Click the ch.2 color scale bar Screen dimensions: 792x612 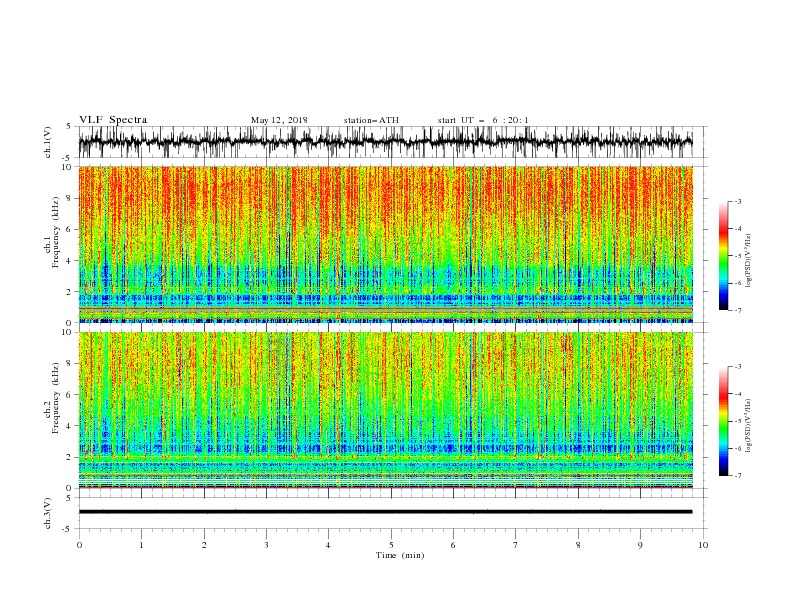click(723, 421)
